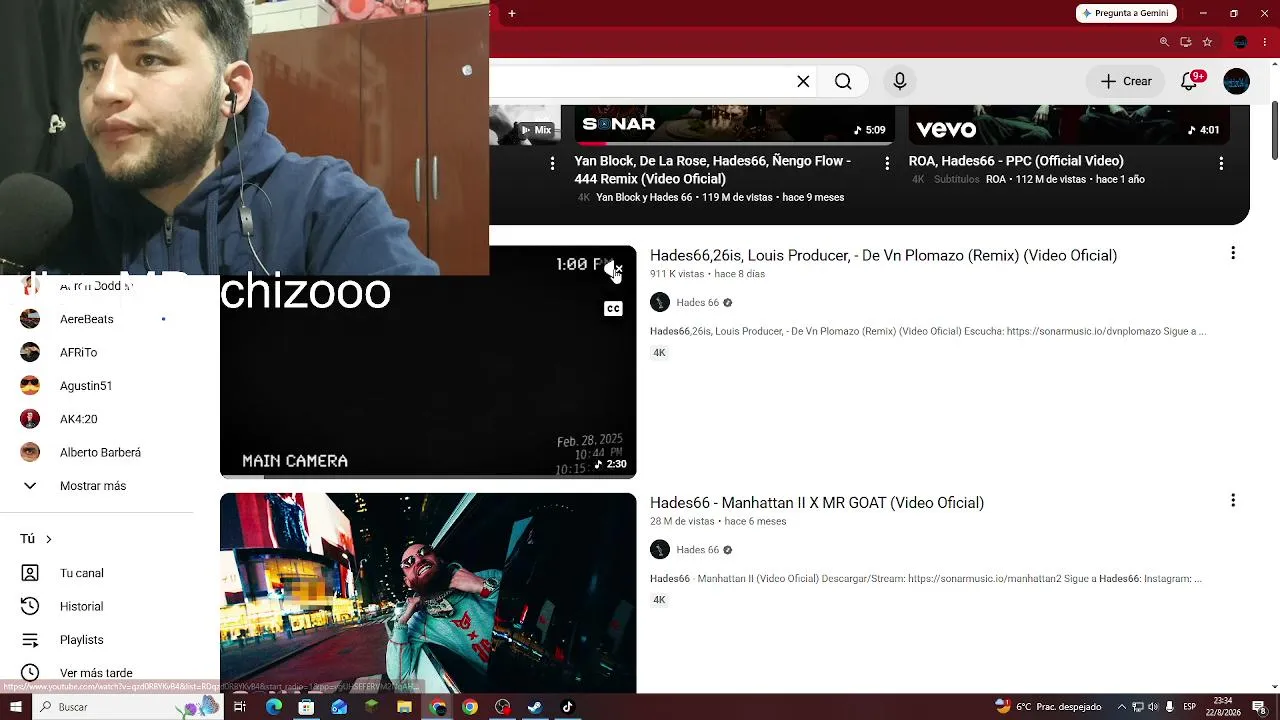The width and height of the screenshot is (1280, 720).
Task: Open the Sonar 444 Remix thumbnail
Action: (x=734, y=124)
